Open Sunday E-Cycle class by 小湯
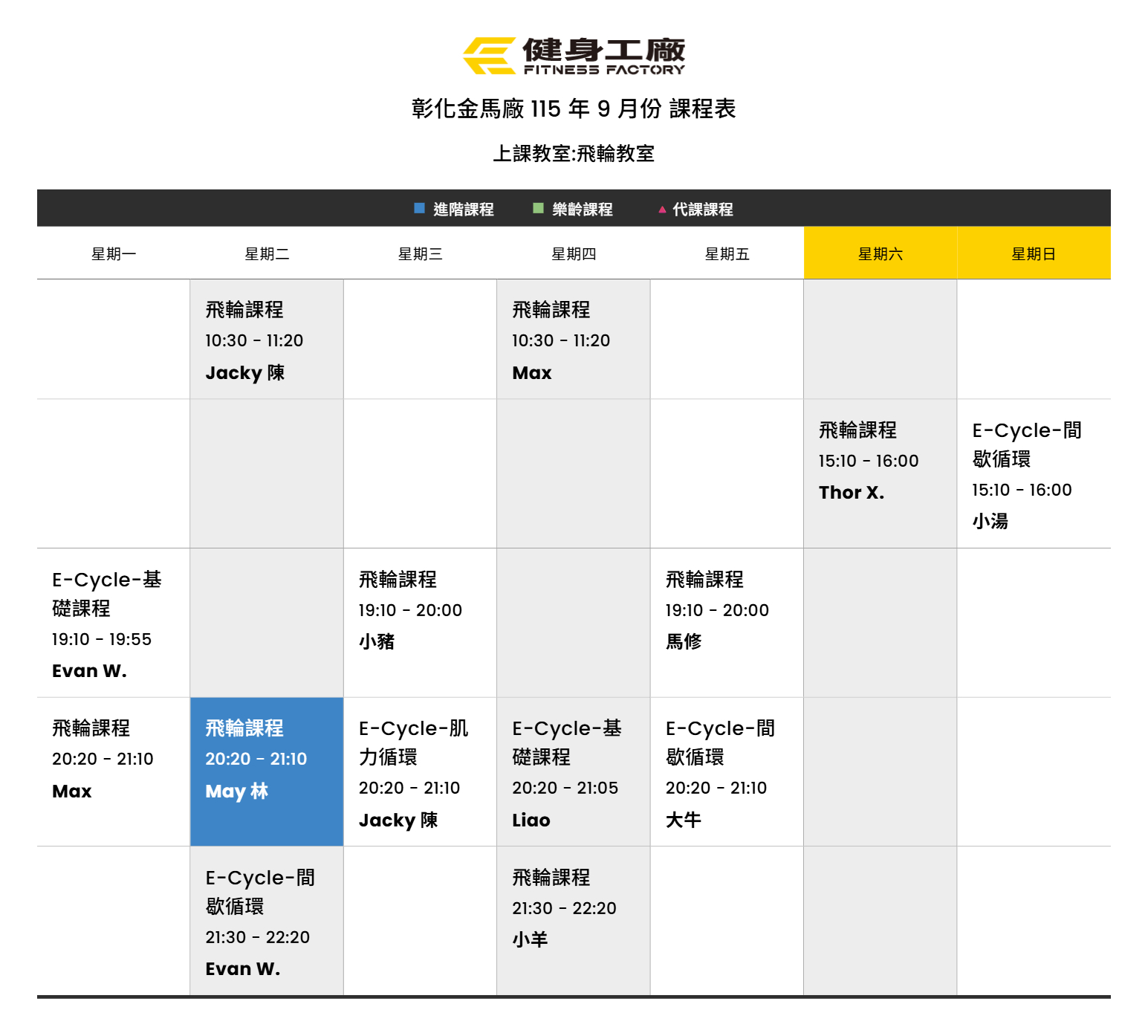Viewport: 1148px width, 1036px height. 1034,473
